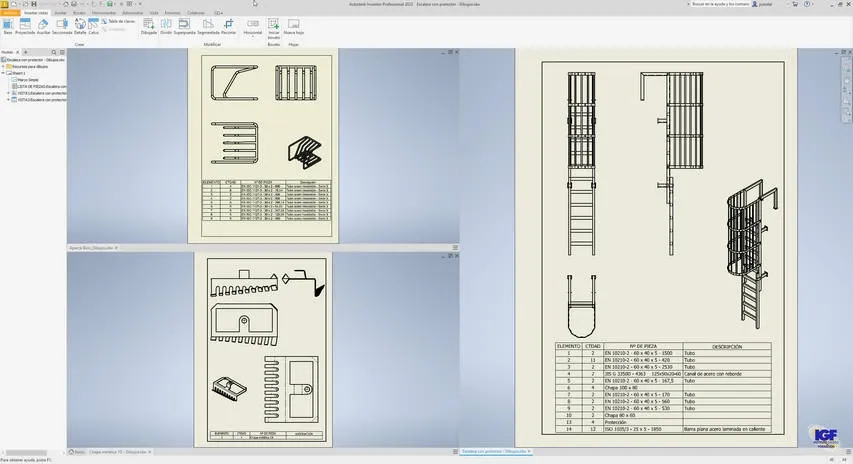Open the orange Archivo file tab
This screenshot has width=853, height=464.
[10, 13]
